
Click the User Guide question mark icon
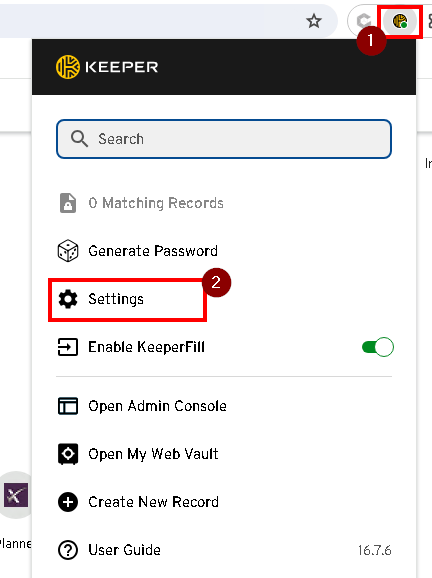click(68, 550)
